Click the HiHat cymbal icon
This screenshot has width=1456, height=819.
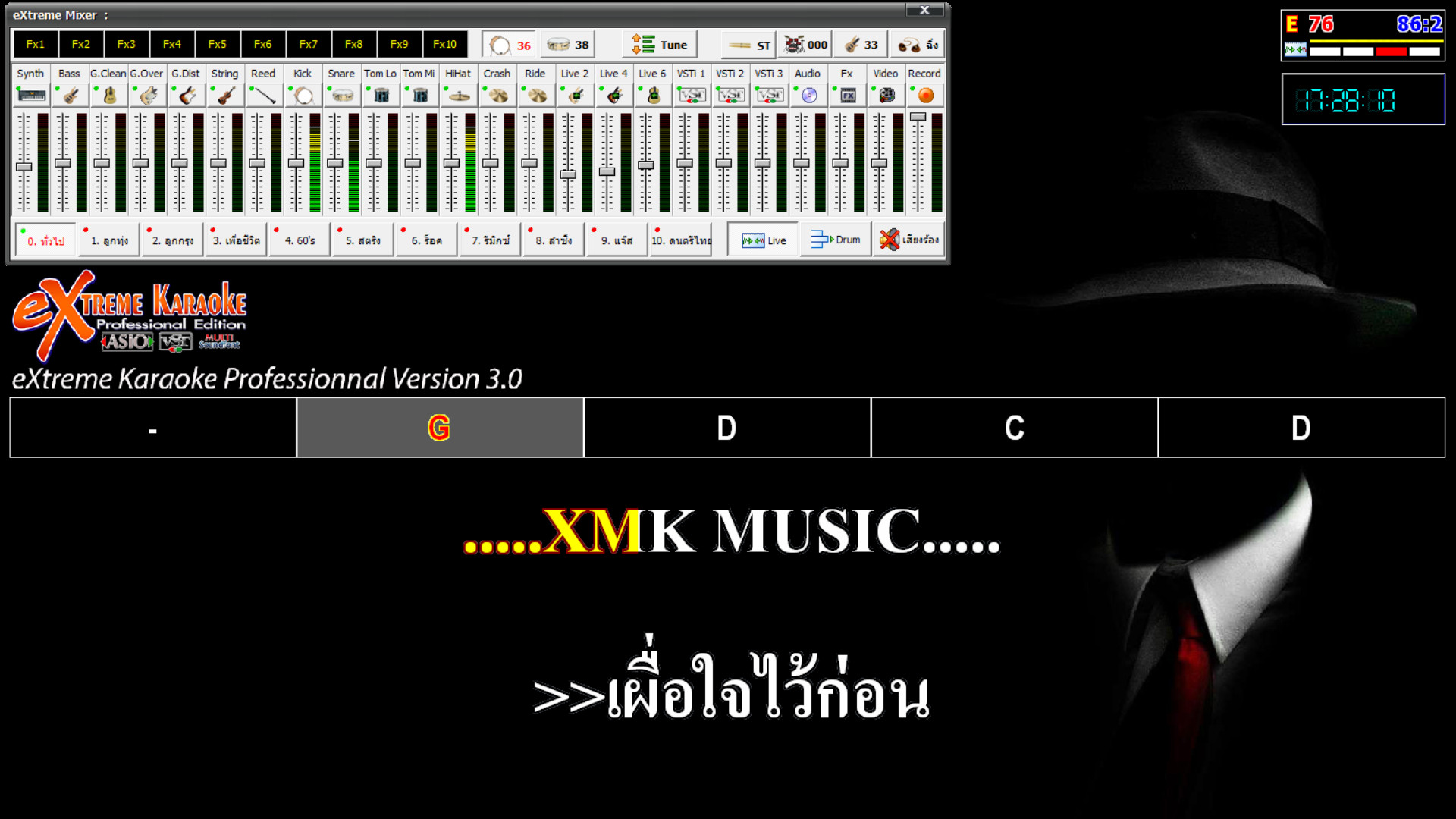click(x=458, y=95)
